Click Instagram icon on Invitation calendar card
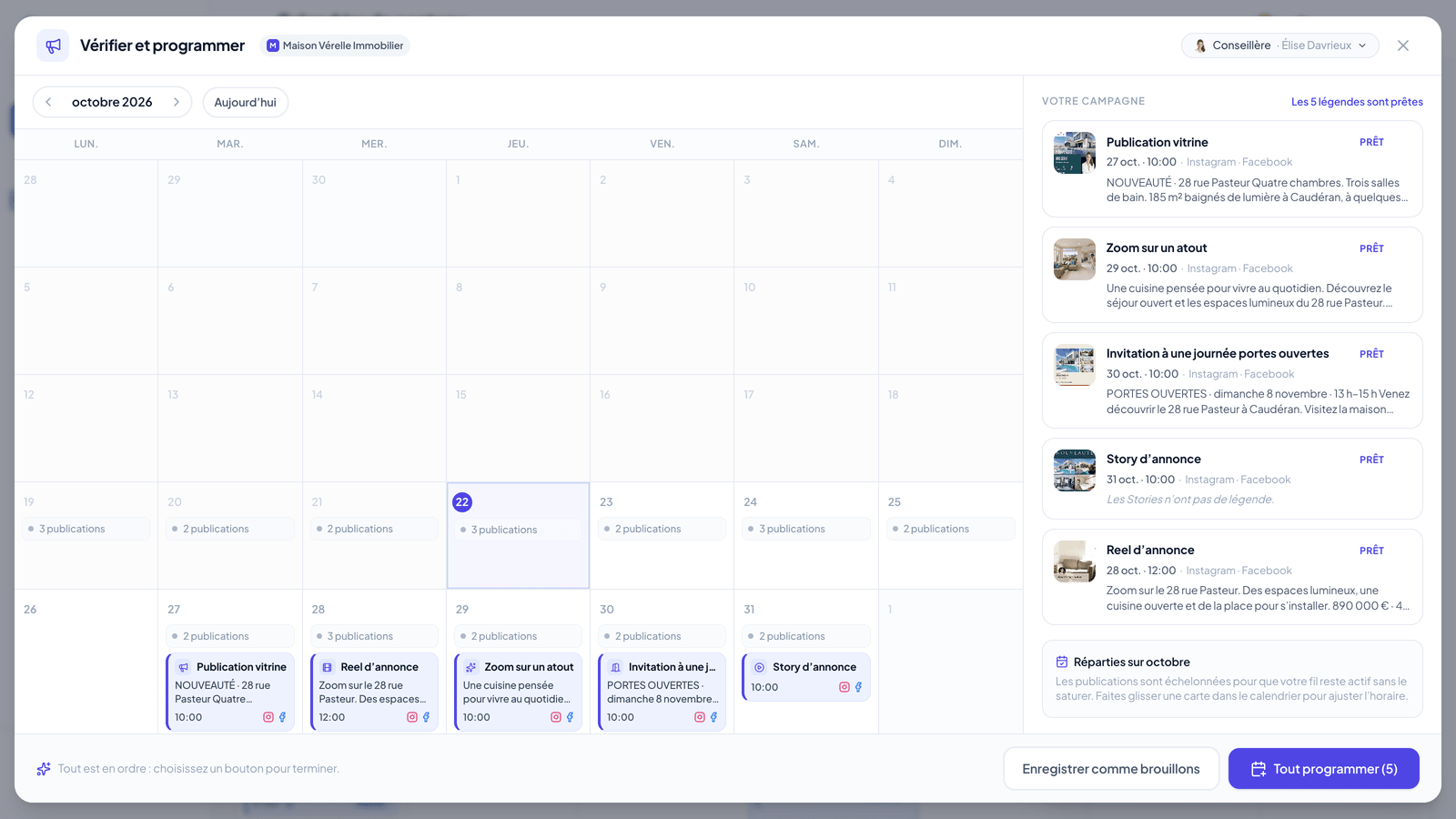The height and width of the screenshot is (819, 1456). click(700, 717)
